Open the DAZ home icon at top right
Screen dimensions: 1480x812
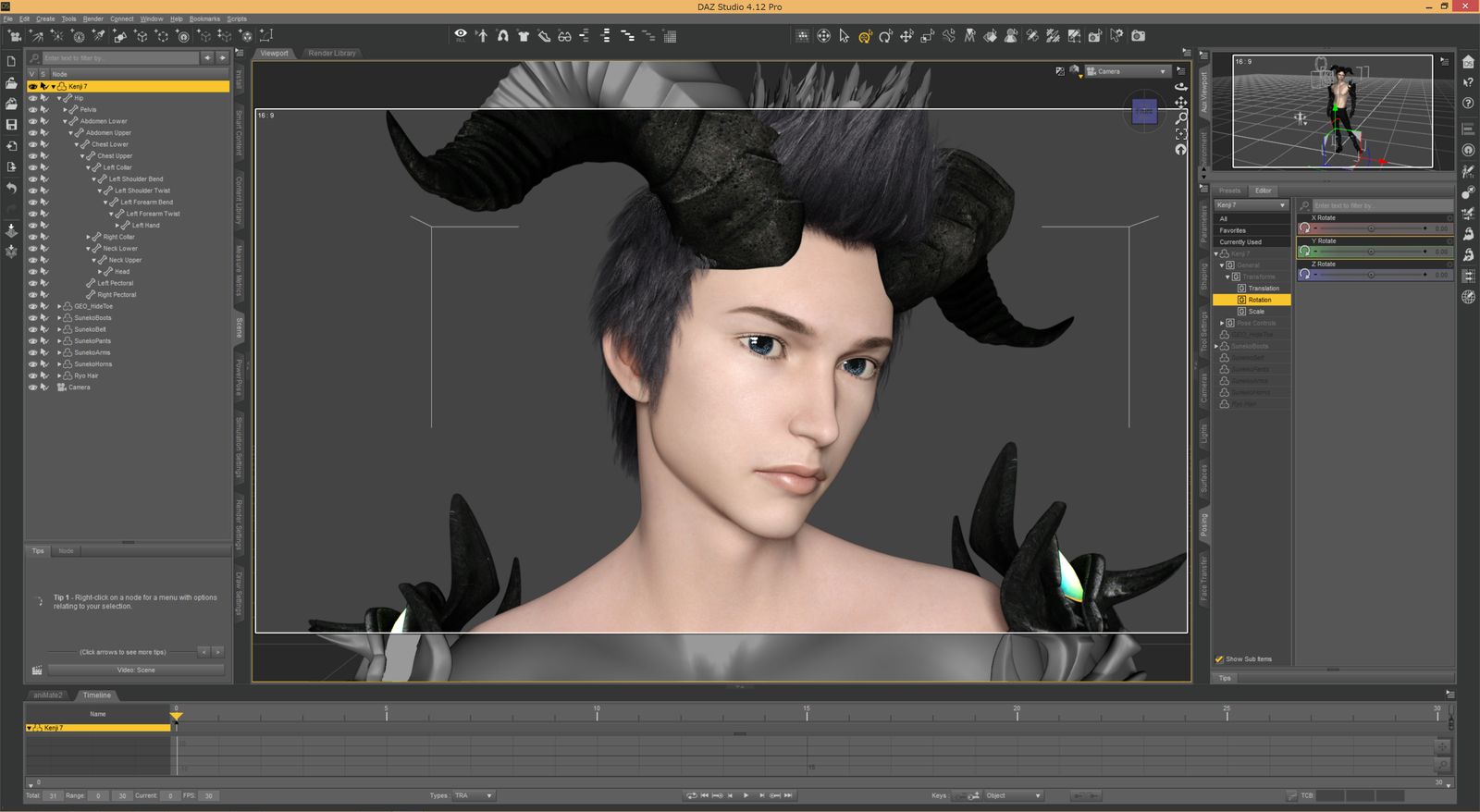pyautogui.click(x=1468, y=62)
